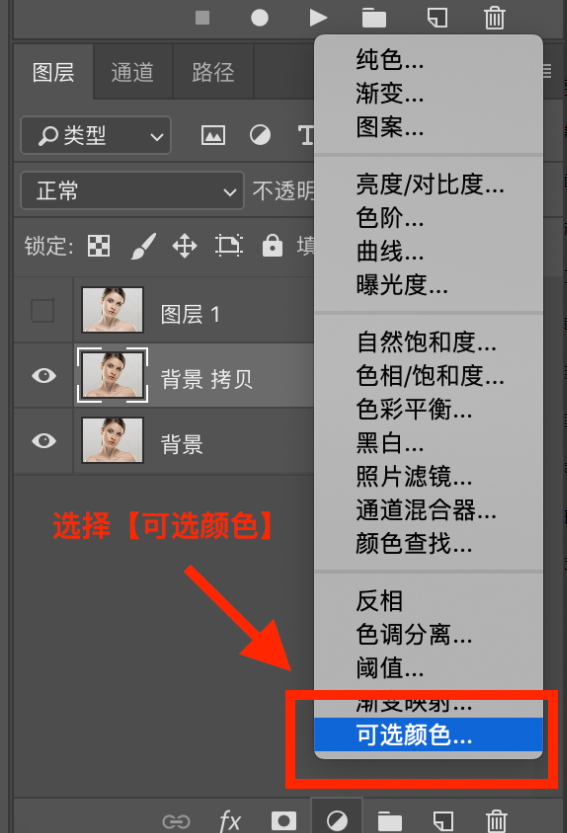Show the hidden 图层 1 layer
The image size is (567, 833).
coord(43,311)
